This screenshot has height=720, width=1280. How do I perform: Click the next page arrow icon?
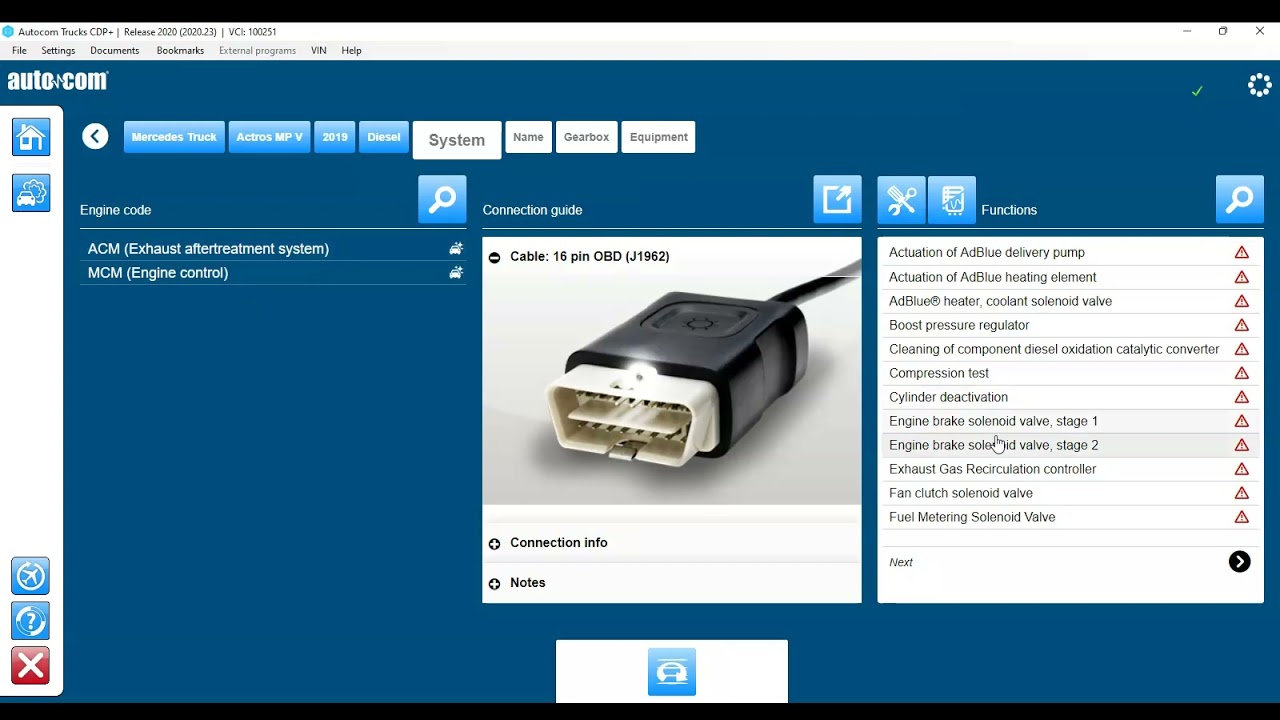click(x=1240, y=562)
